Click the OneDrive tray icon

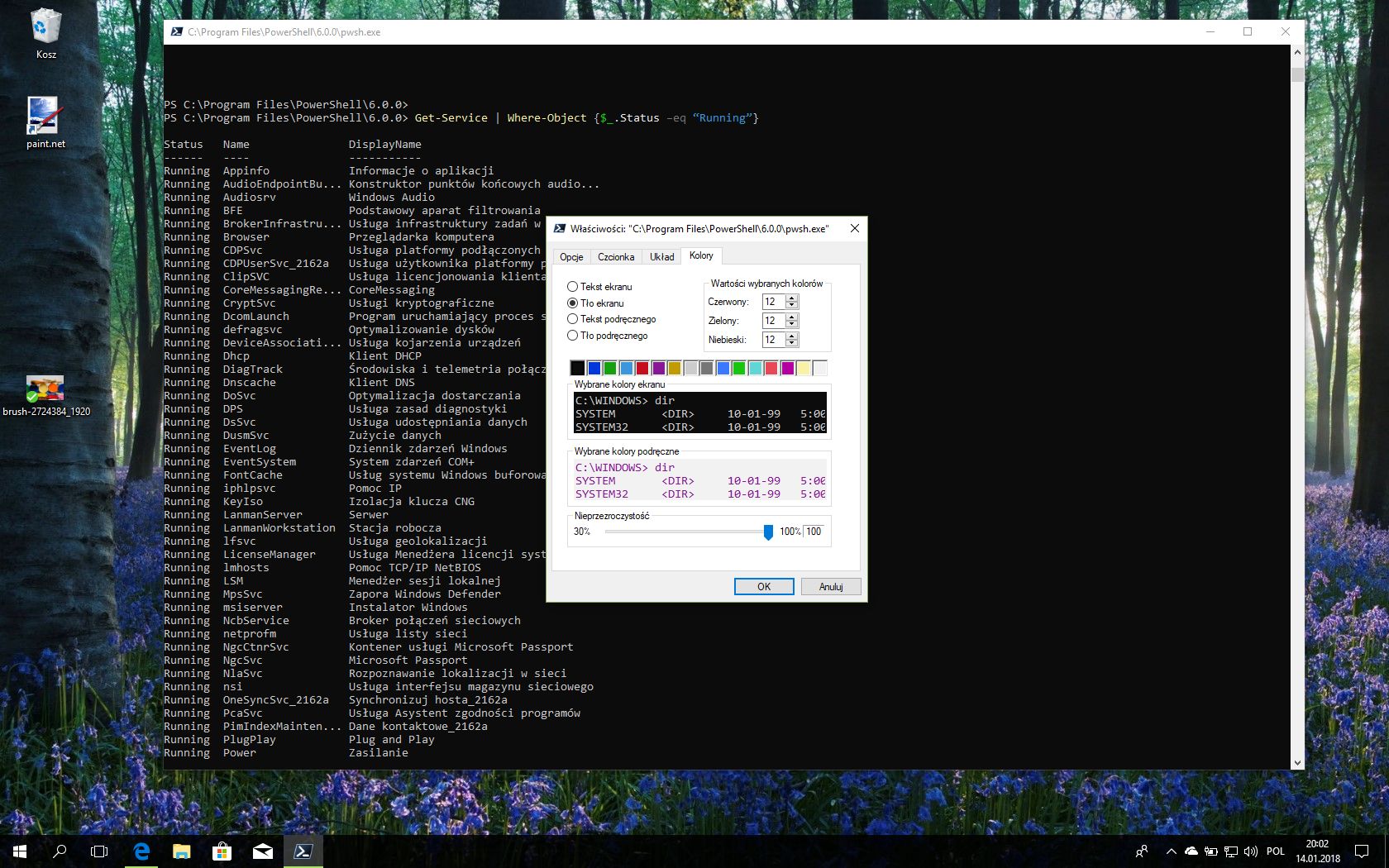click(x=1191, y=851)
